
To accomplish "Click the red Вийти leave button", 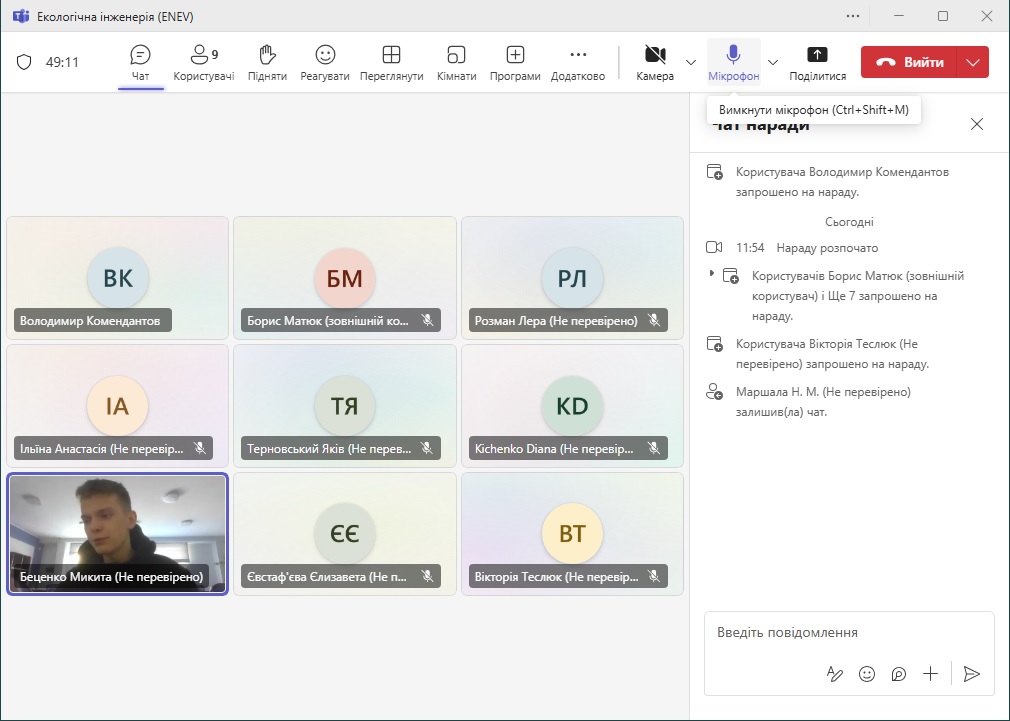I will pyautogui.click(x=909, y=62).
